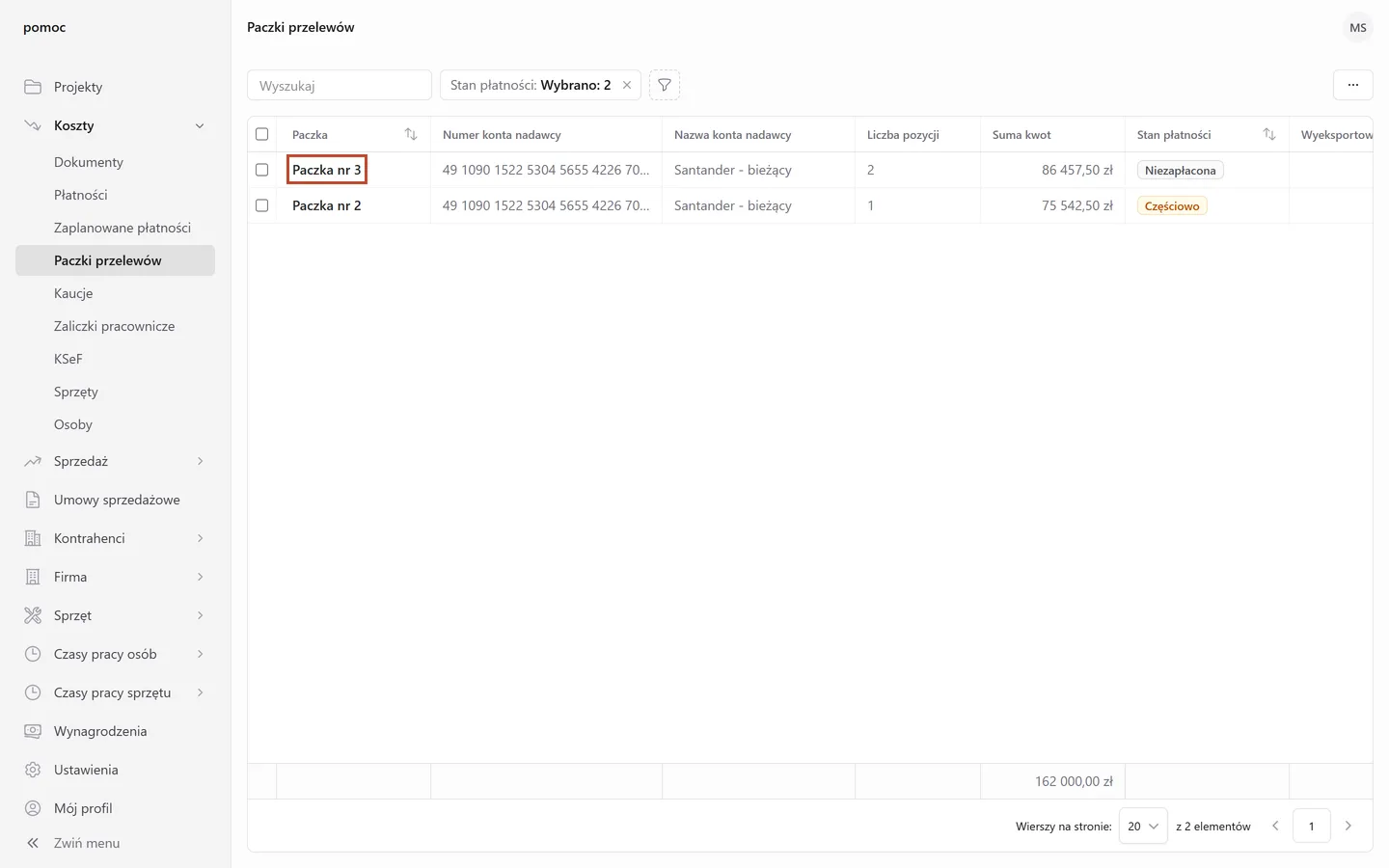Screen dimensions: 1389x868
Task: Sort by Stan płatności column arrows
Action: 1269,134
